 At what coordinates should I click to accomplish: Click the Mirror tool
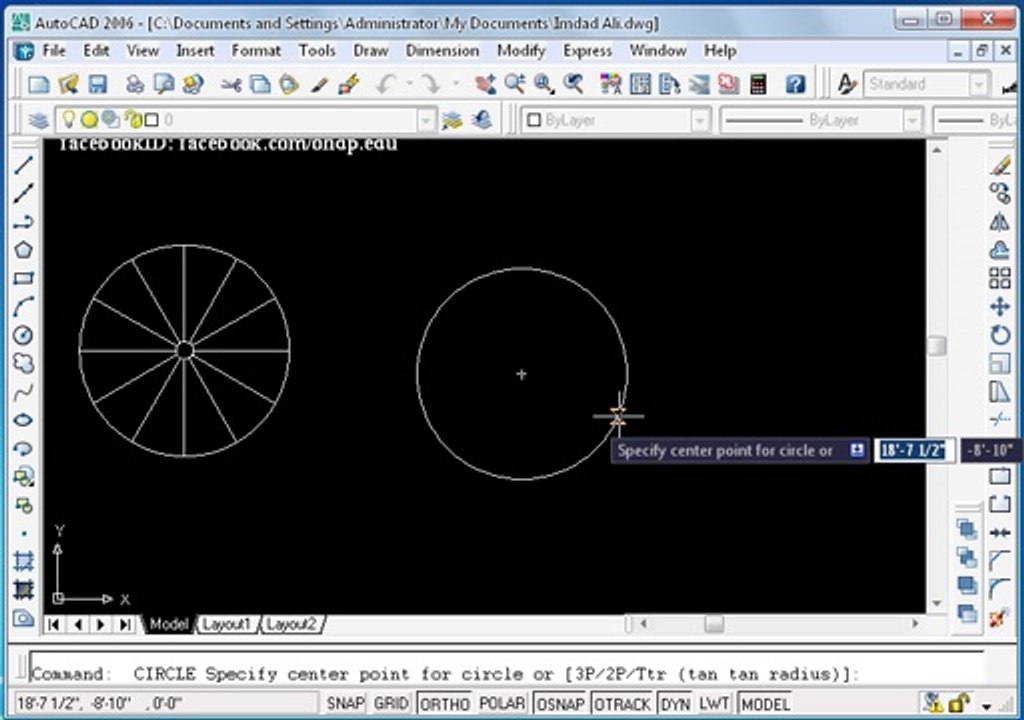click(x=999, y=221)
